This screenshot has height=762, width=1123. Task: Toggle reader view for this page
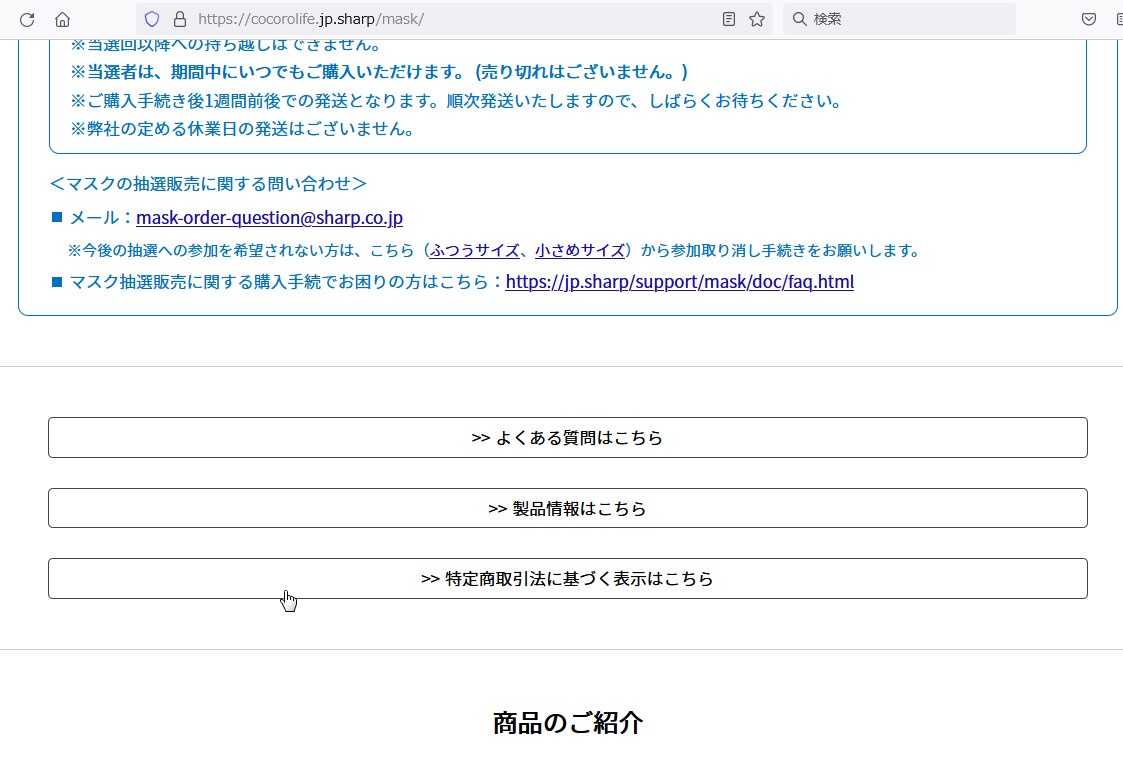pos(729,19)
